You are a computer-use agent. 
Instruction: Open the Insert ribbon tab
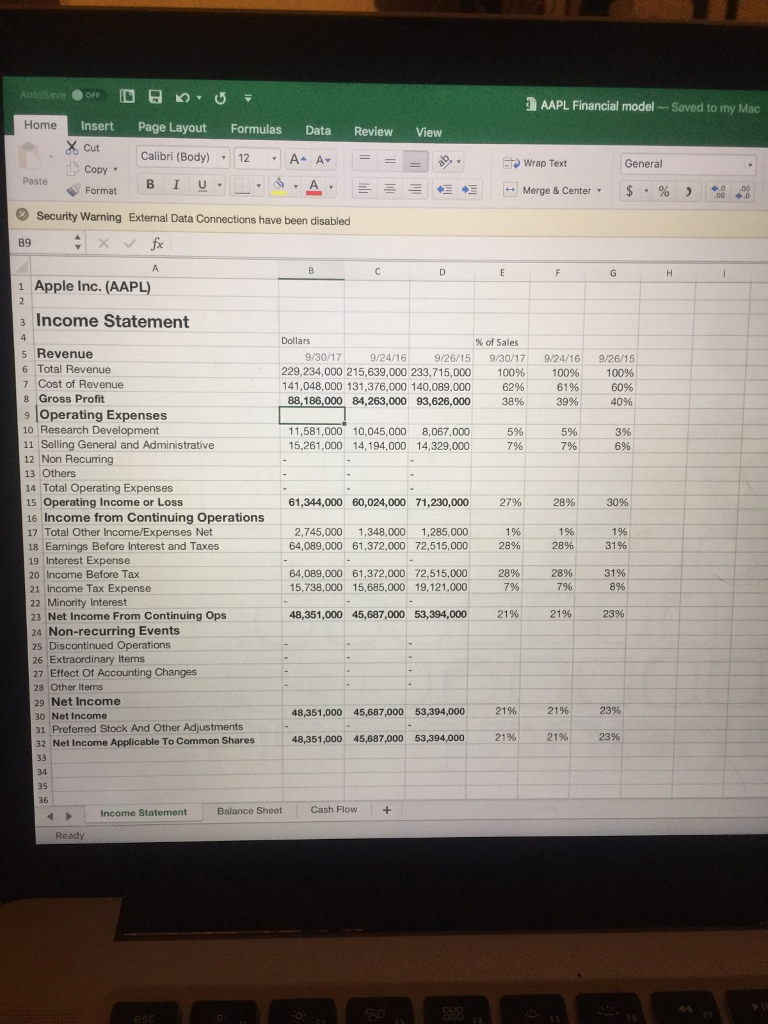pos(97,126)
